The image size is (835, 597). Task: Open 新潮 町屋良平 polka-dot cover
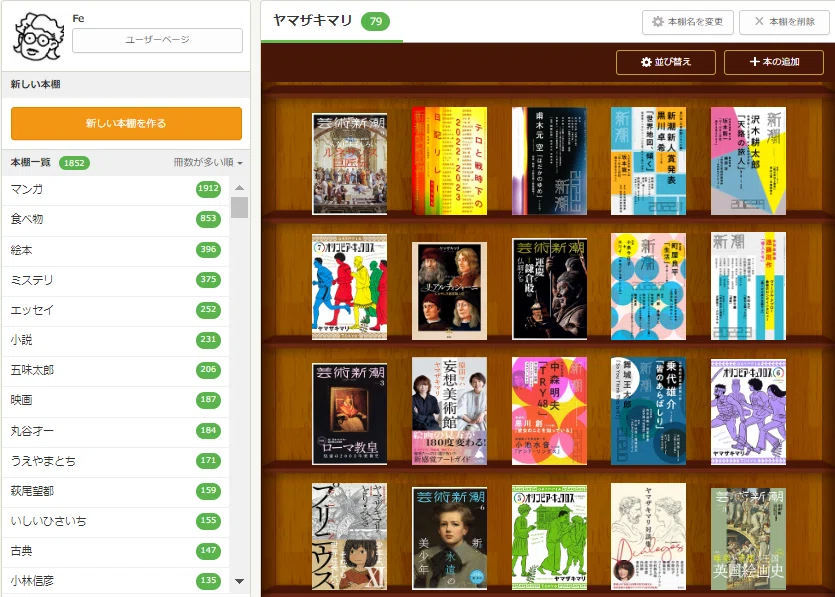pyautogui.click(x=648, y=287)
